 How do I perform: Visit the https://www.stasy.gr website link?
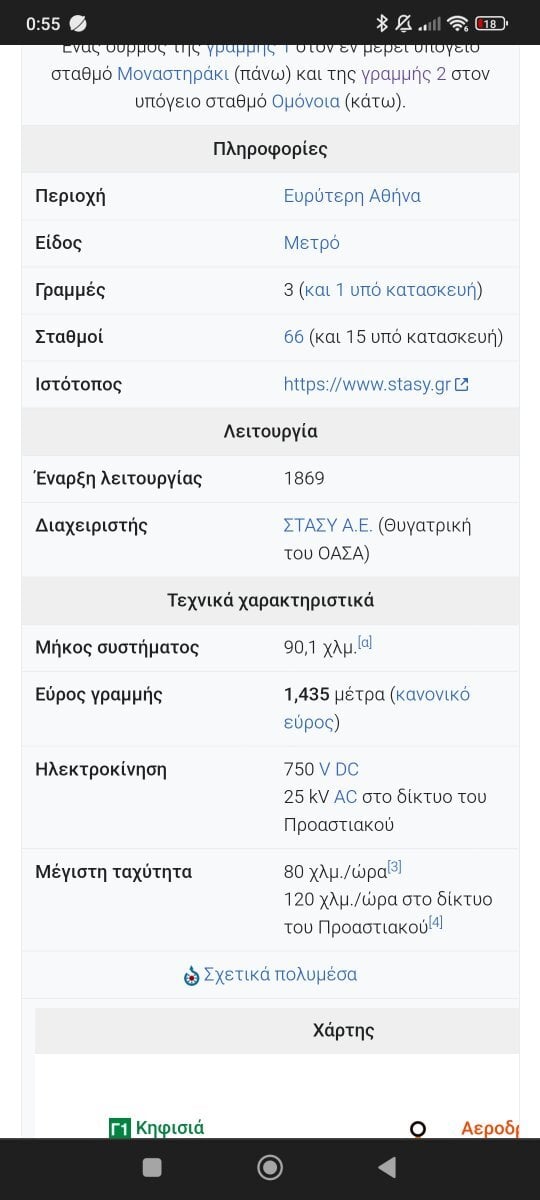(x=368, y=384)
